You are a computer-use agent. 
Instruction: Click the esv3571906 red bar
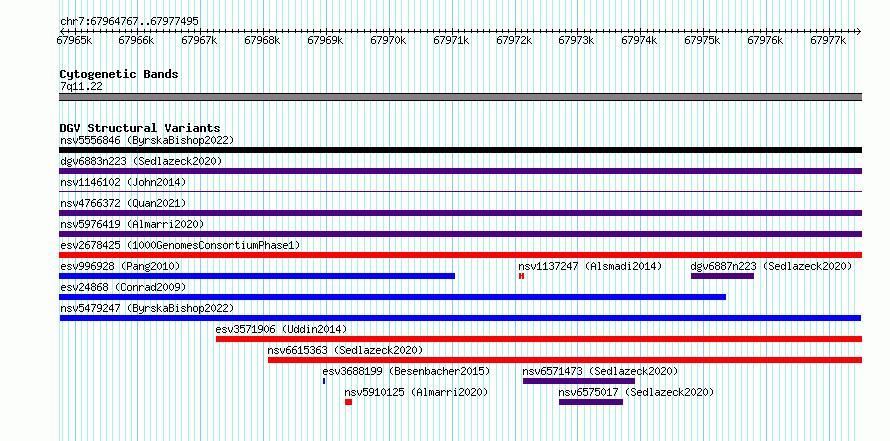(x=539, y=339)
